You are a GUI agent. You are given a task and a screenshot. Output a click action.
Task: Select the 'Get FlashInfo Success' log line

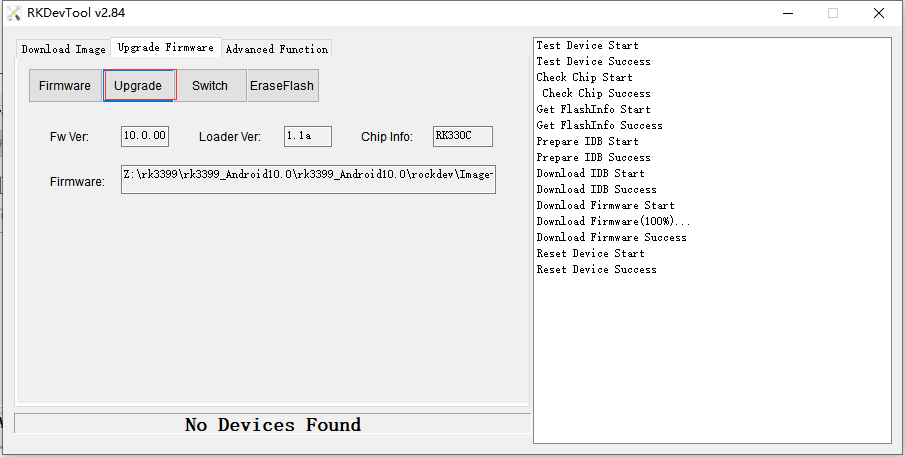pyautogui.click(x=599, y=125)
